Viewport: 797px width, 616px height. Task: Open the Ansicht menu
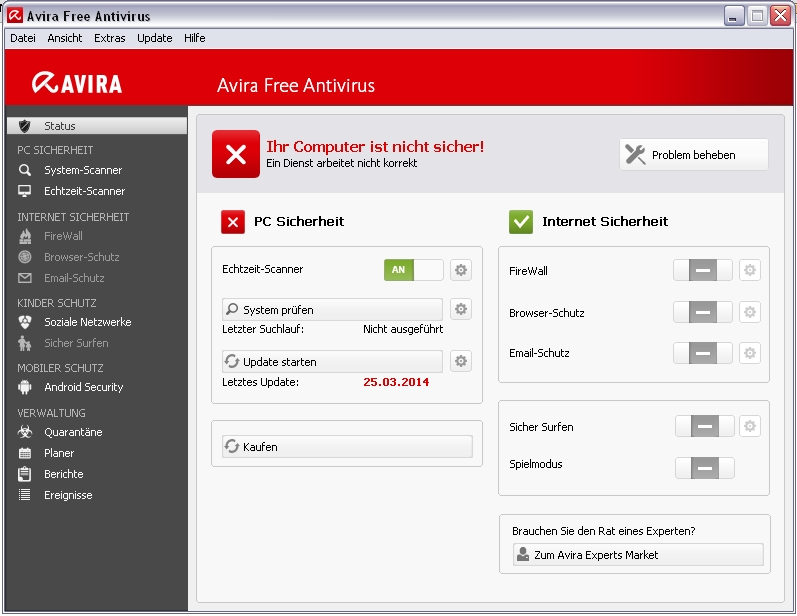[65, 38]
